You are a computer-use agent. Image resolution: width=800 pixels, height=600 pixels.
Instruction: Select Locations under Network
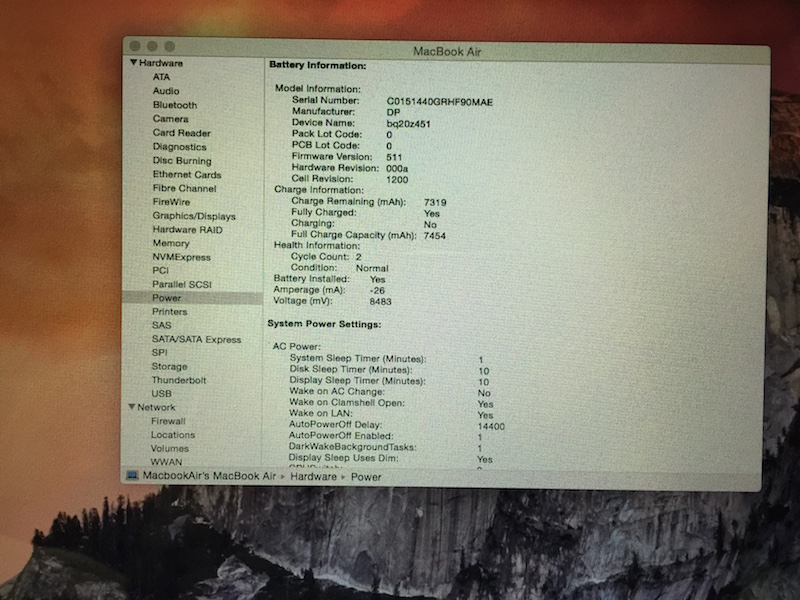pyautogui.click(x=173, y=435)
